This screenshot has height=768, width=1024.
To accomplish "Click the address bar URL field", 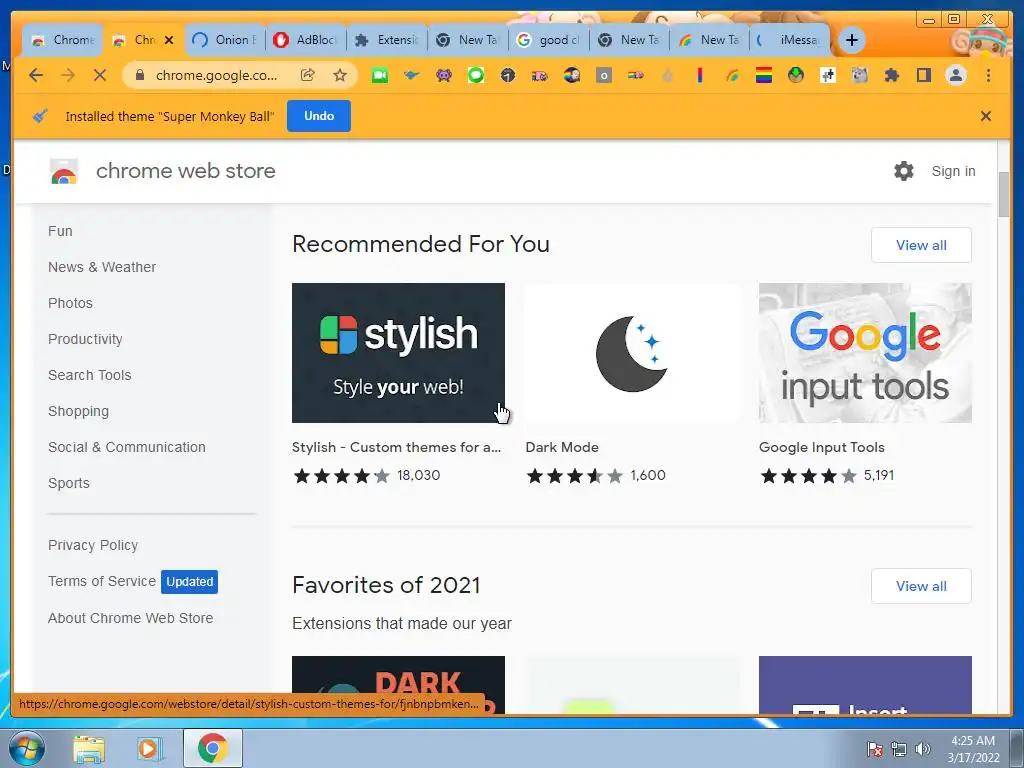I will pos(216,76).
